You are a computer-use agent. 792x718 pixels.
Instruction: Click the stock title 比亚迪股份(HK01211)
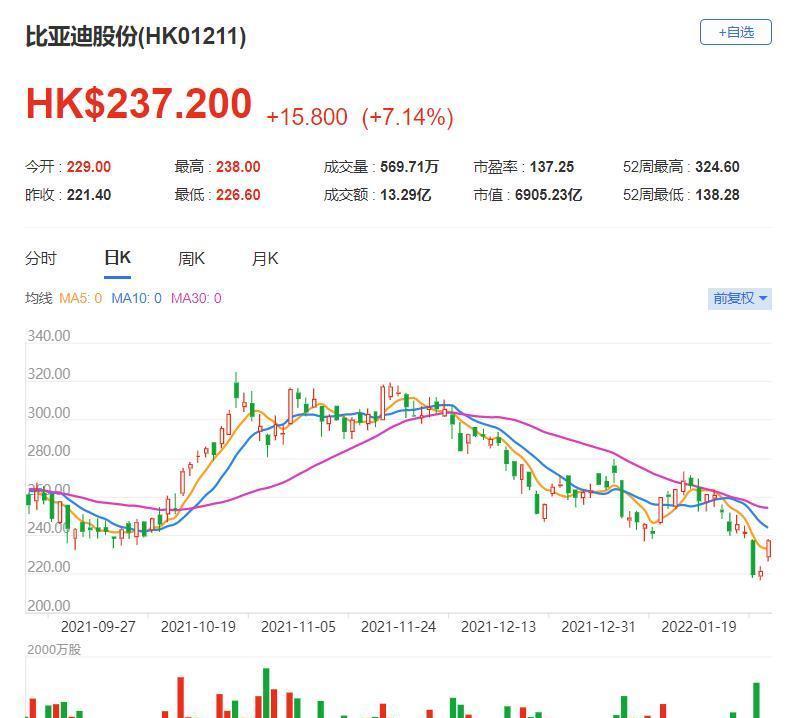136,36
